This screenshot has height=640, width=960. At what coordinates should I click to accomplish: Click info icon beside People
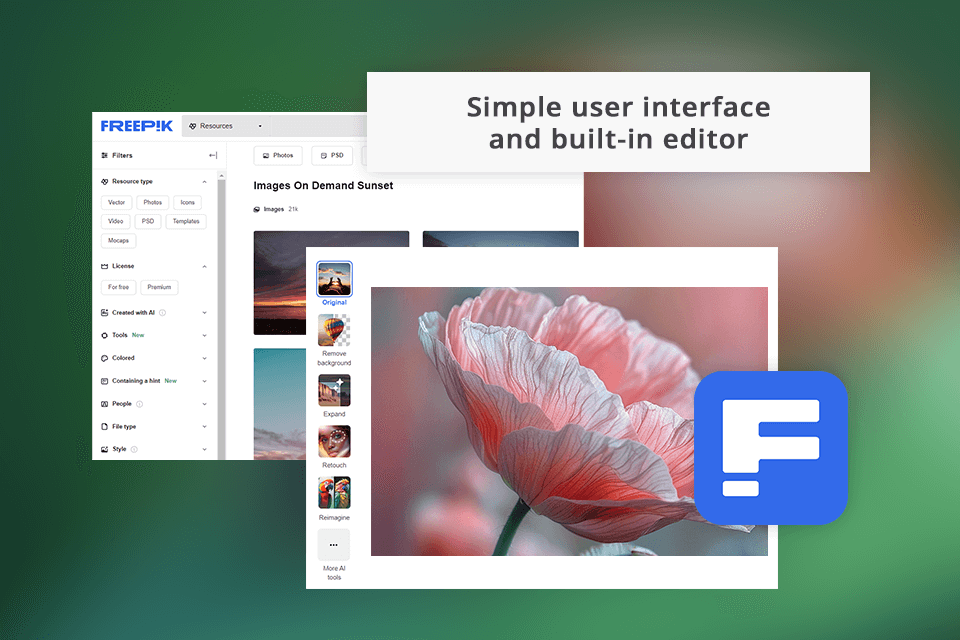(x=140, y=404)
